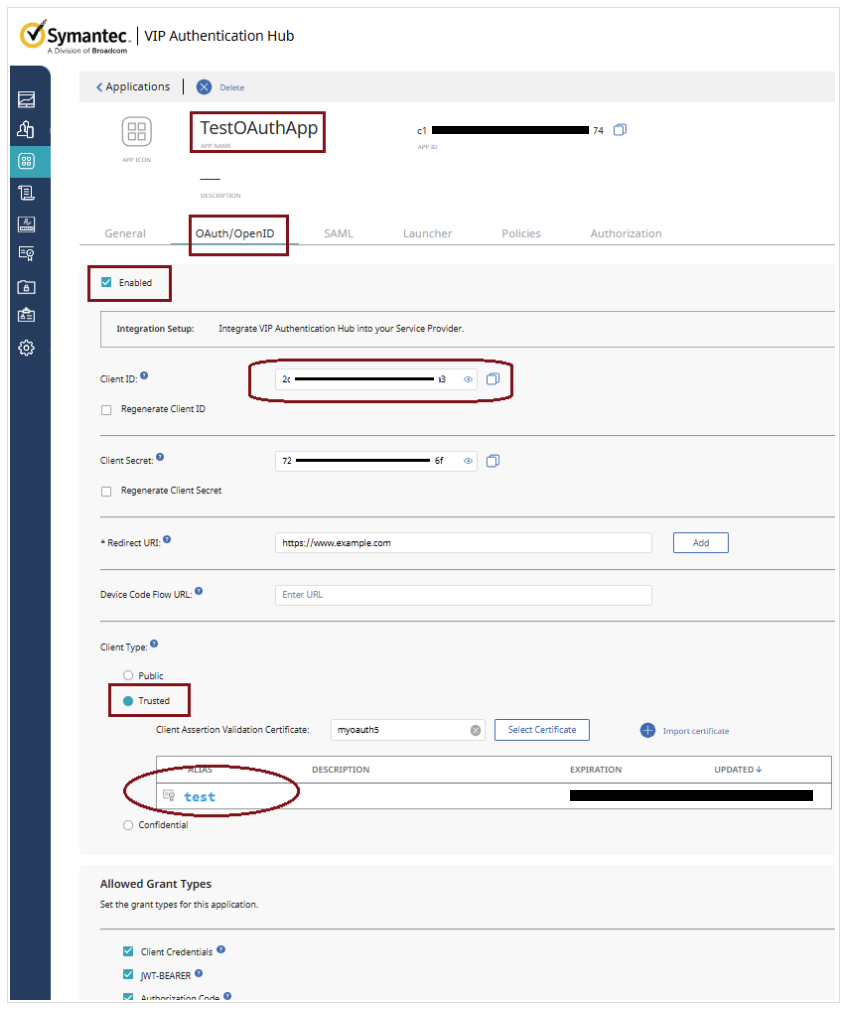
Task: Check Regenerate Client Secret
Action: tap(106, 491)
